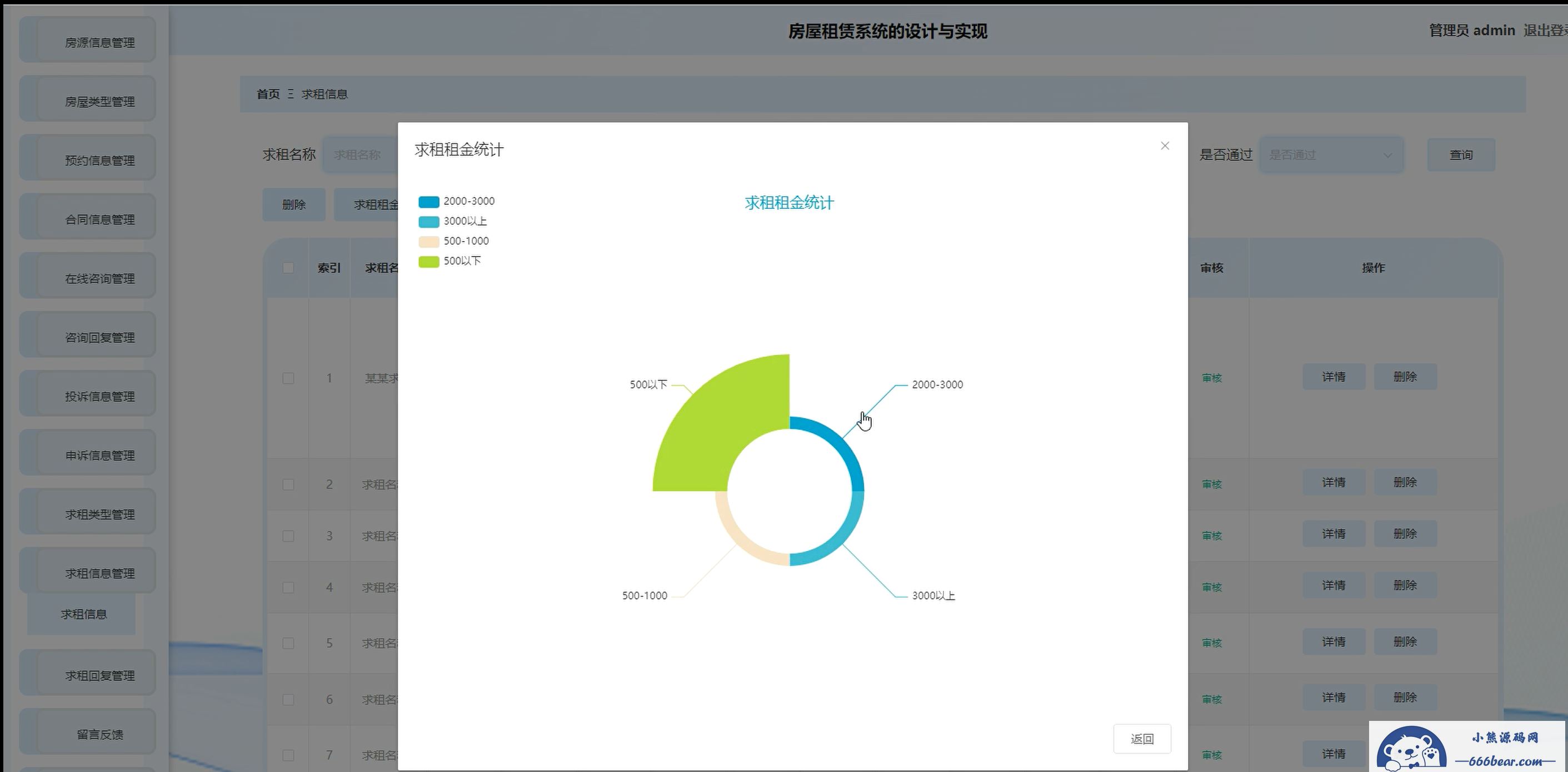The height and width of the screenshot is (772, 1568).
Task: Tick the checkbox for row 6
Action: [x=288, y=700]
